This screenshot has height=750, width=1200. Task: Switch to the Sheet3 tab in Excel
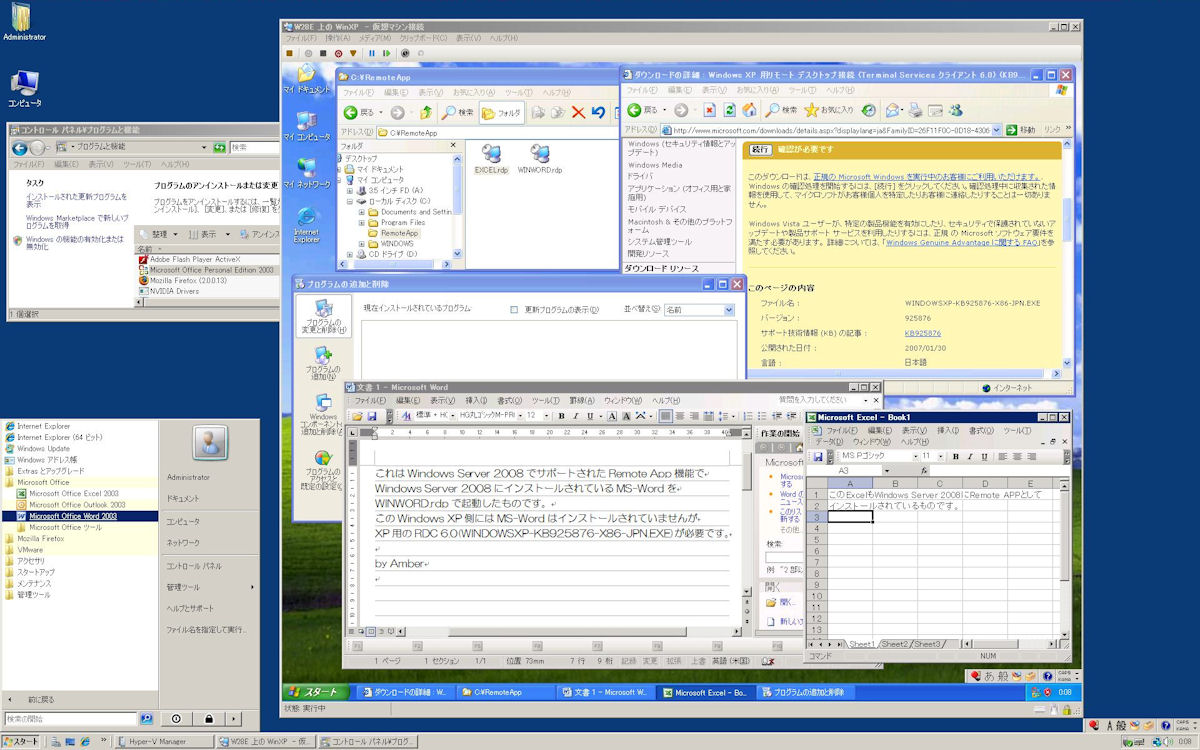tap(928, 644)
